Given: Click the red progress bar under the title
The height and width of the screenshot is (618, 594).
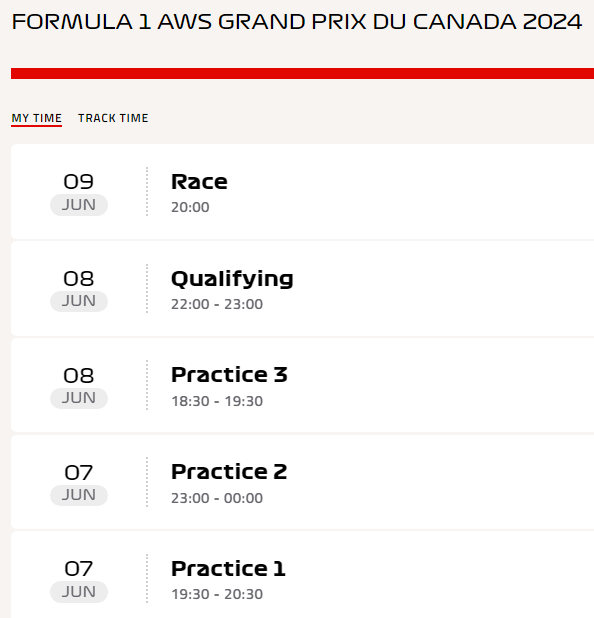Looking at the screenshot, I should point(302,73).
